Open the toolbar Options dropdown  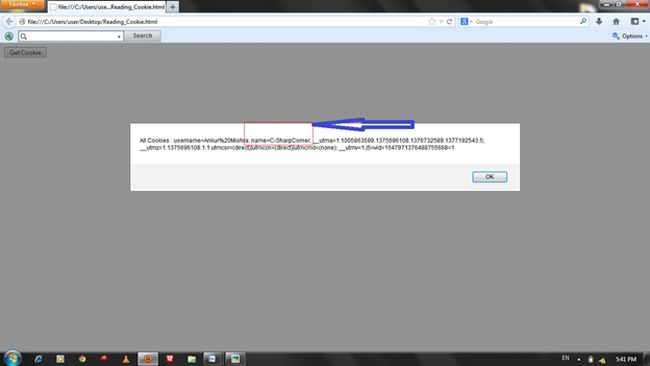coord(630,36)
